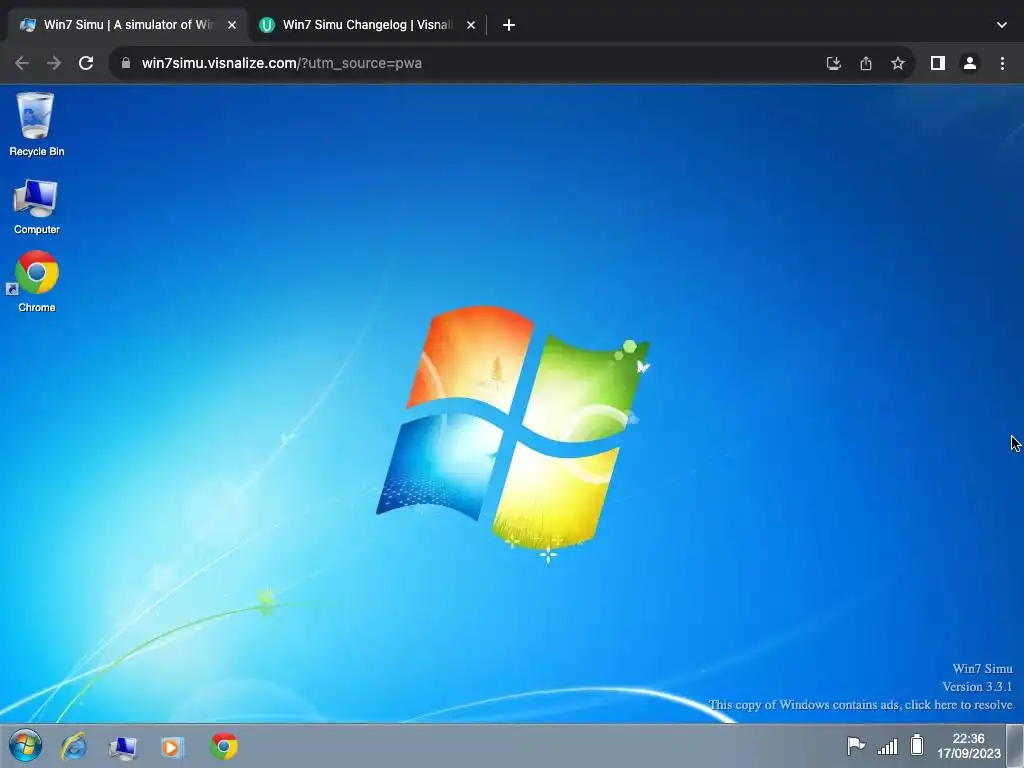Share this page using share icon
The width and height of the screenshot is (1024, 768).
pyautogui.click(x=865, y=63)
